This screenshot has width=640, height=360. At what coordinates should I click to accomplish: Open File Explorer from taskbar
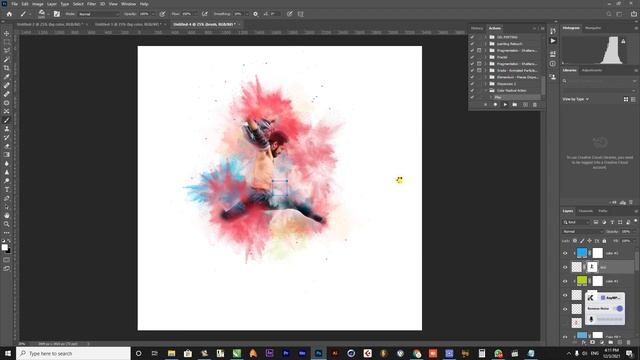[x=171, y=353]
